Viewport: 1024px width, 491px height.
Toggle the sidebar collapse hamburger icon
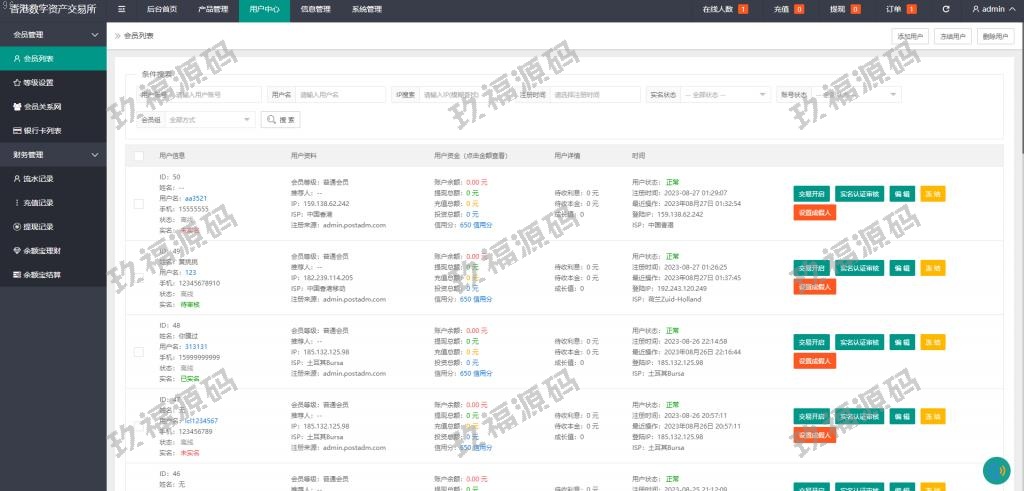pyautogui.click(x=121, y=9)
